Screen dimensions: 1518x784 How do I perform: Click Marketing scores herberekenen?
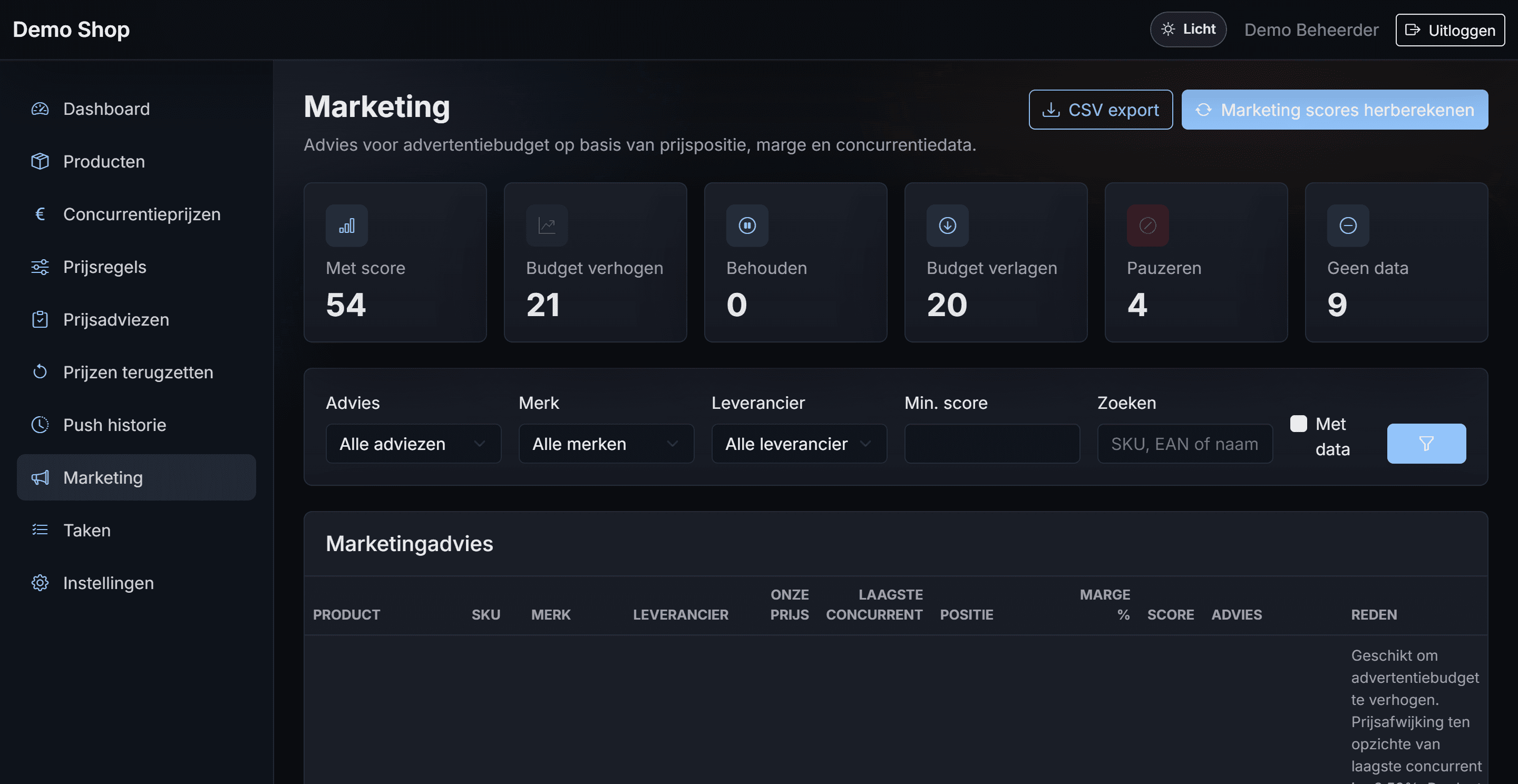coord(1334,110)
